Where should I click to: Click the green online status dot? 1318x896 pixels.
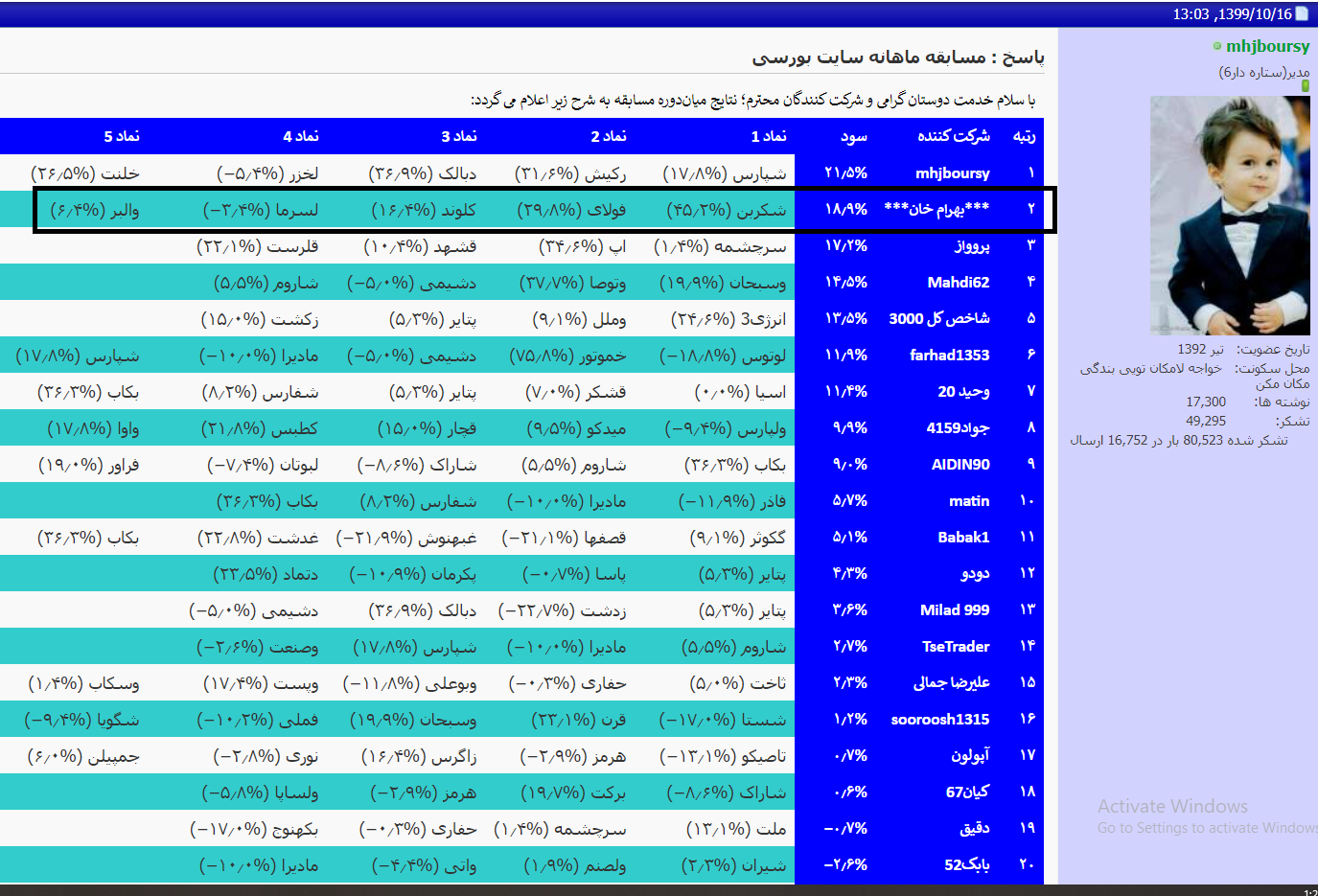pos(1217,46)
